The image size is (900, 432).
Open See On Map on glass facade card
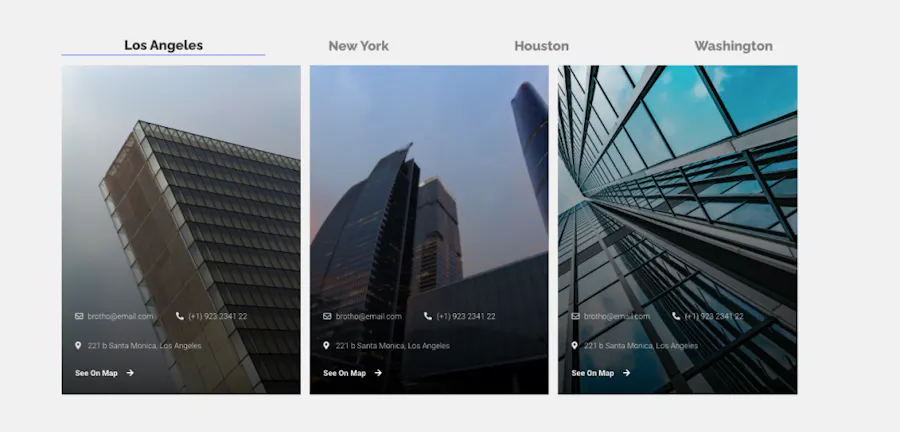[592, 373]
